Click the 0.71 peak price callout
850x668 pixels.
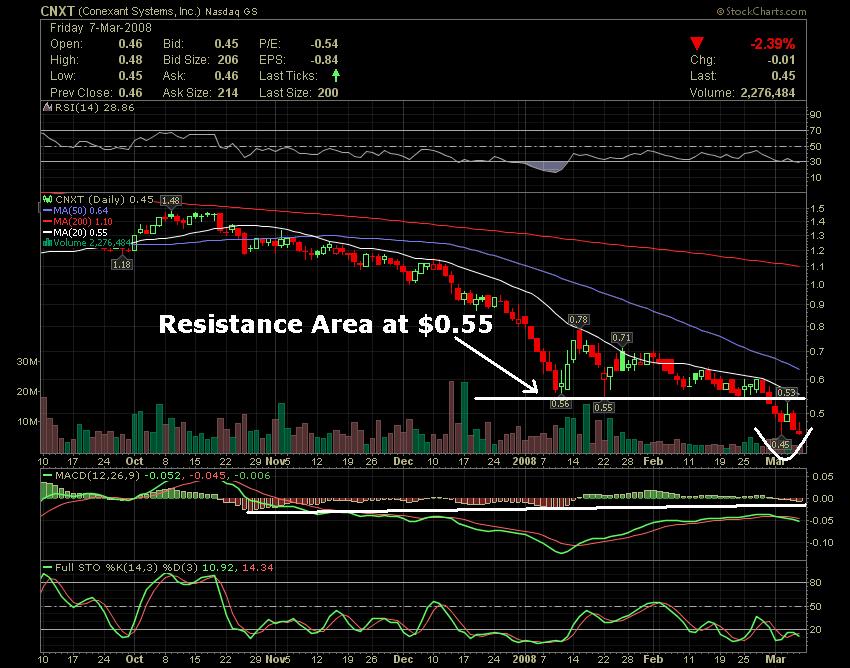pos(621,338)
